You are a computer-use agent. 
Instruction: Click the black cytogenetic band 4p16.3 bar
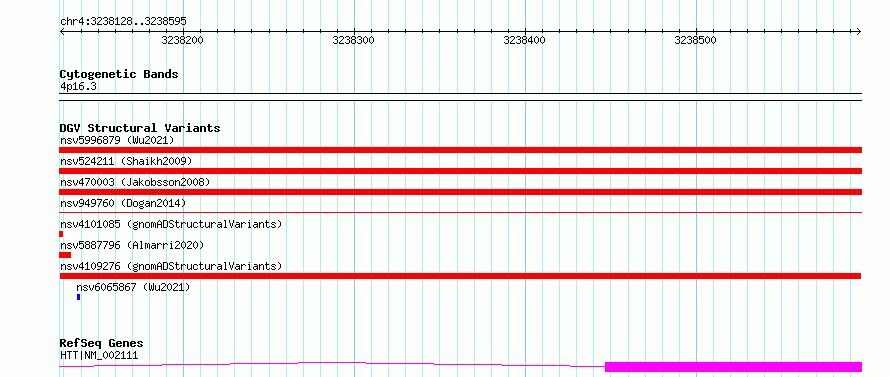point(460,97)
